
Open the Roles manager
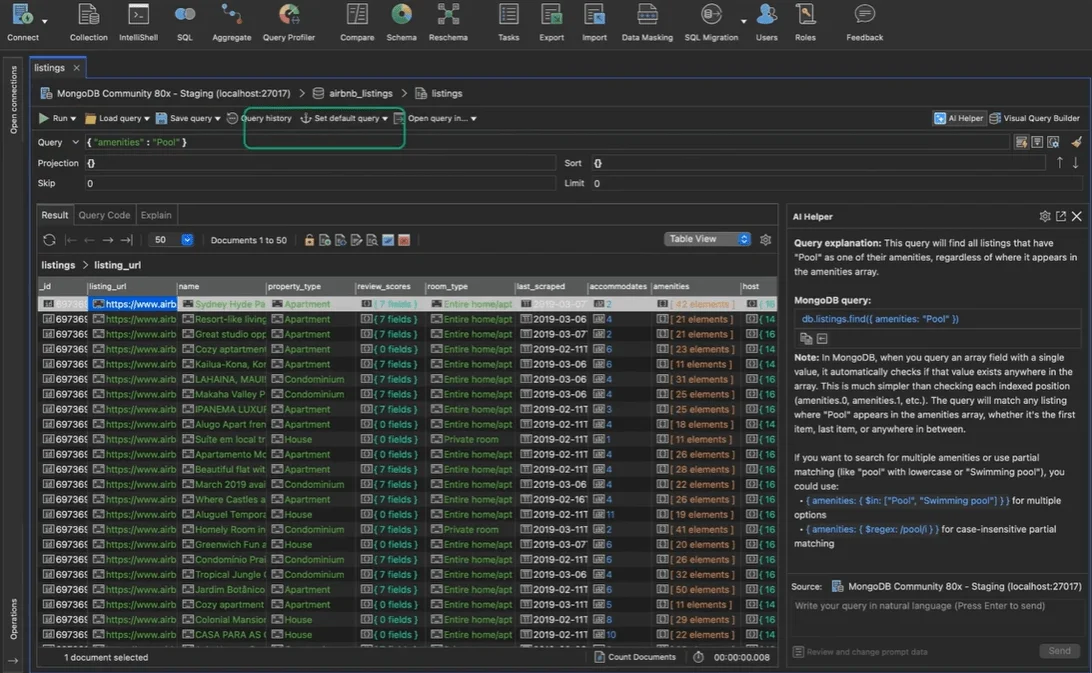tap(805, 22)
